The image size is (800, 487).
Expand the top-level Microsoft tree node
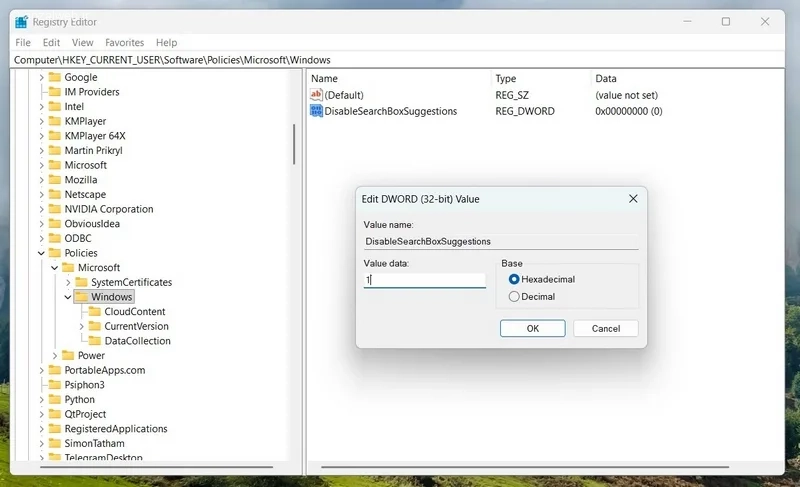point(41,165)
